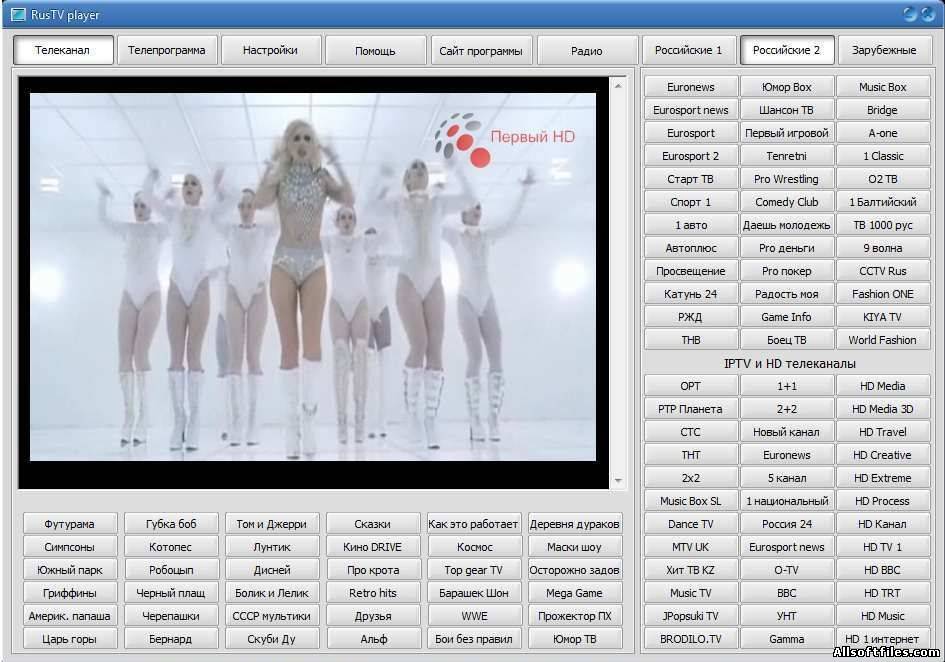Image resolution: width=945 pixels, height=662 pixels.
Task: Play the Футурама channel
Action: pos(69,524)
